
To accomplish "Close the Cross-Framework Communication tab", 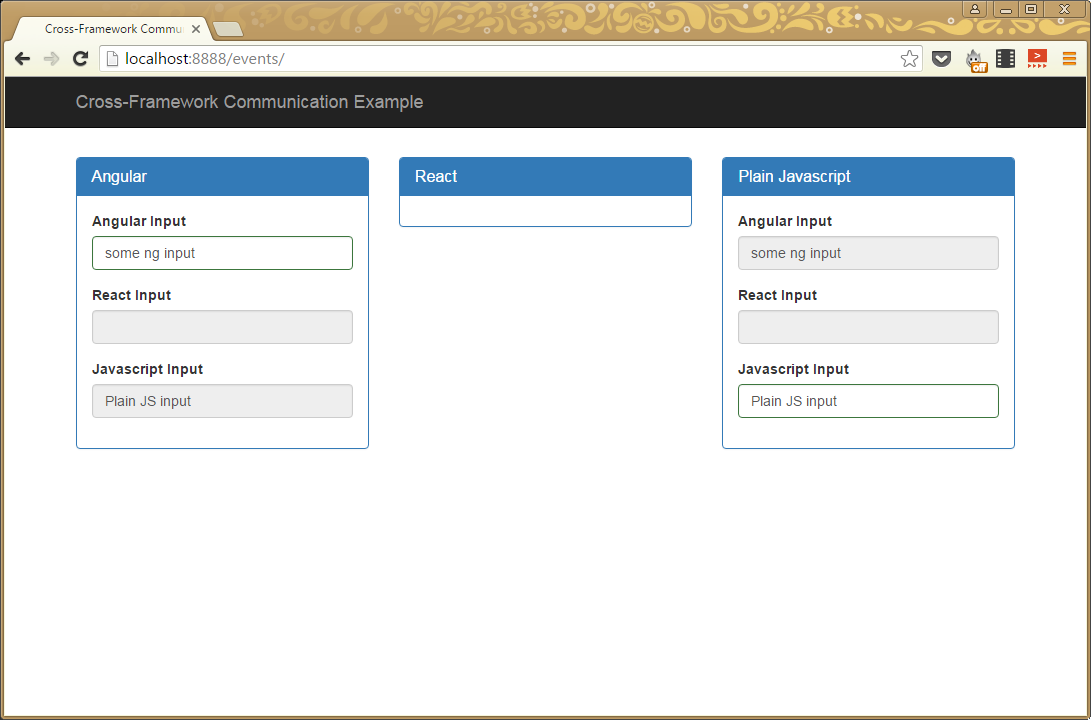I will [x=196, y=29].
